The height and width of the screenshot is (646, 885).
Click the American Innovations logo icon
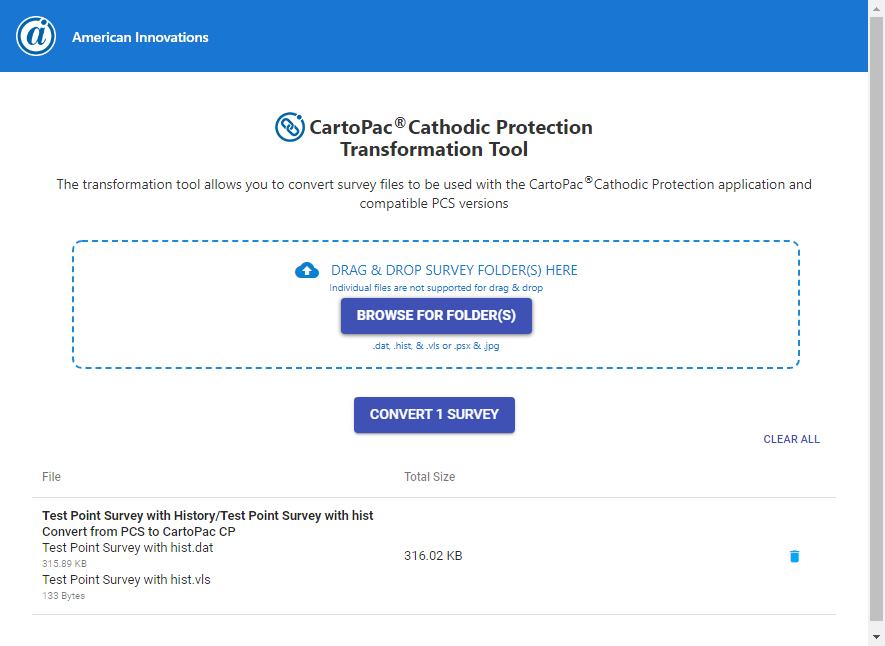[36, 36]
